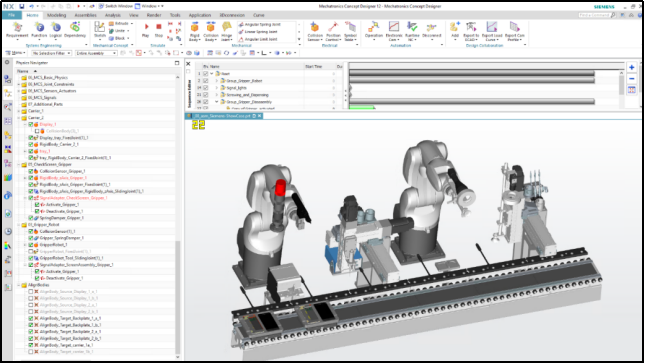Collapse the Carrier_2 folder node
The width and height of the screenshot is (645, 364).
[19, 118]
